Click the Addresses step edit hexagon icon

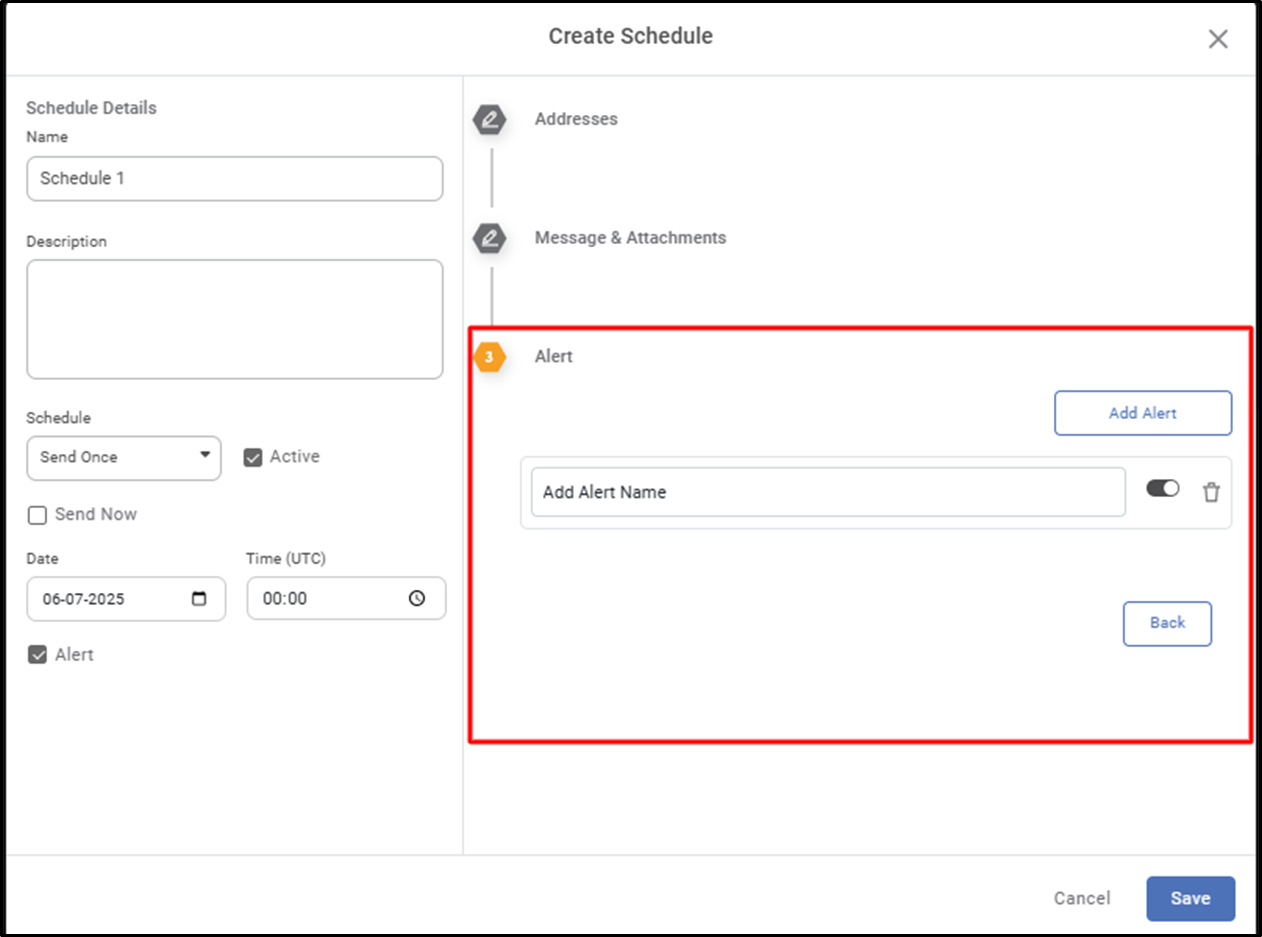click(x=490, y=120)
